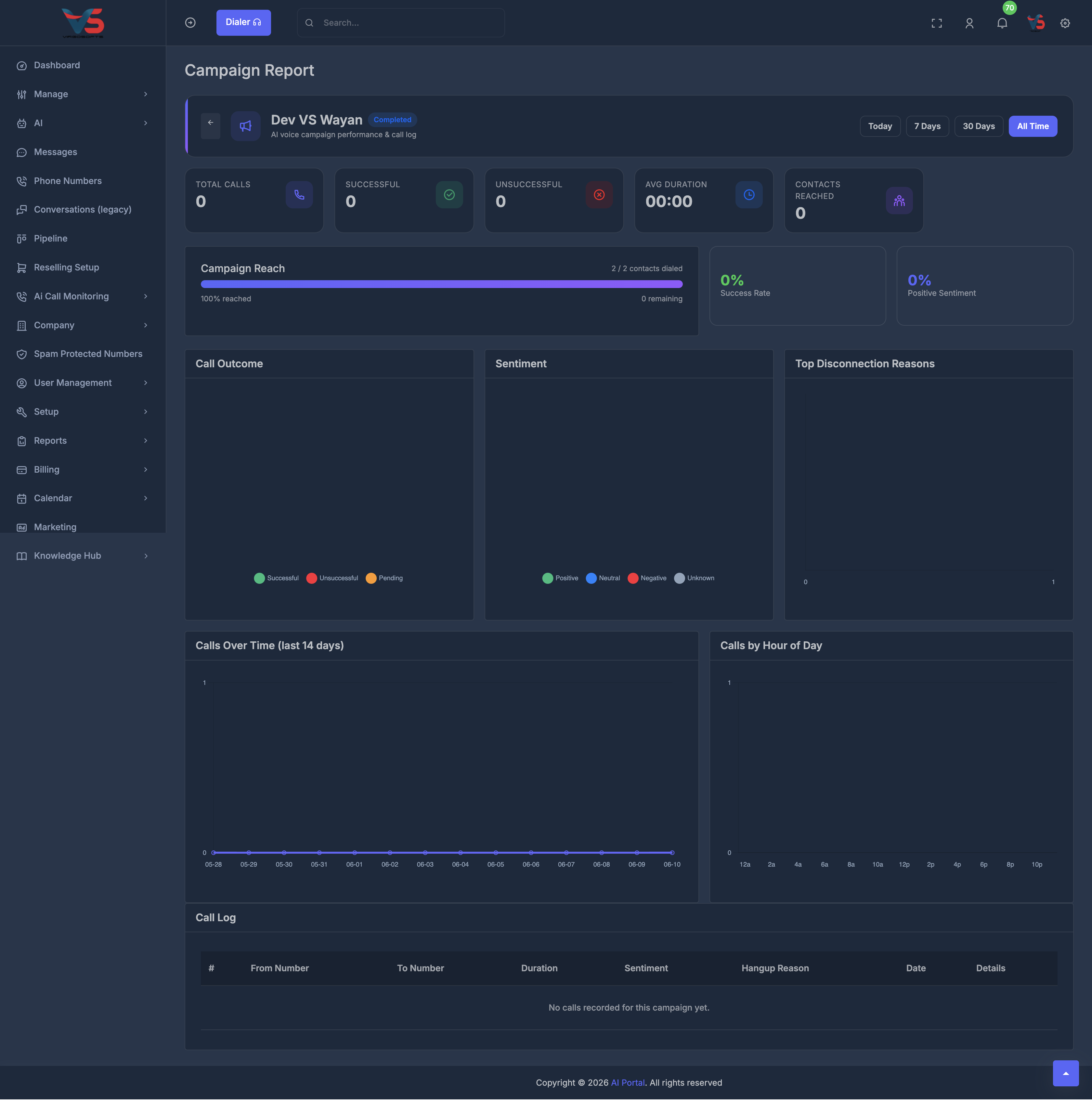Open the notifications bell
This screenshot has height=1100, width=1092.
tap(1002, 23)
